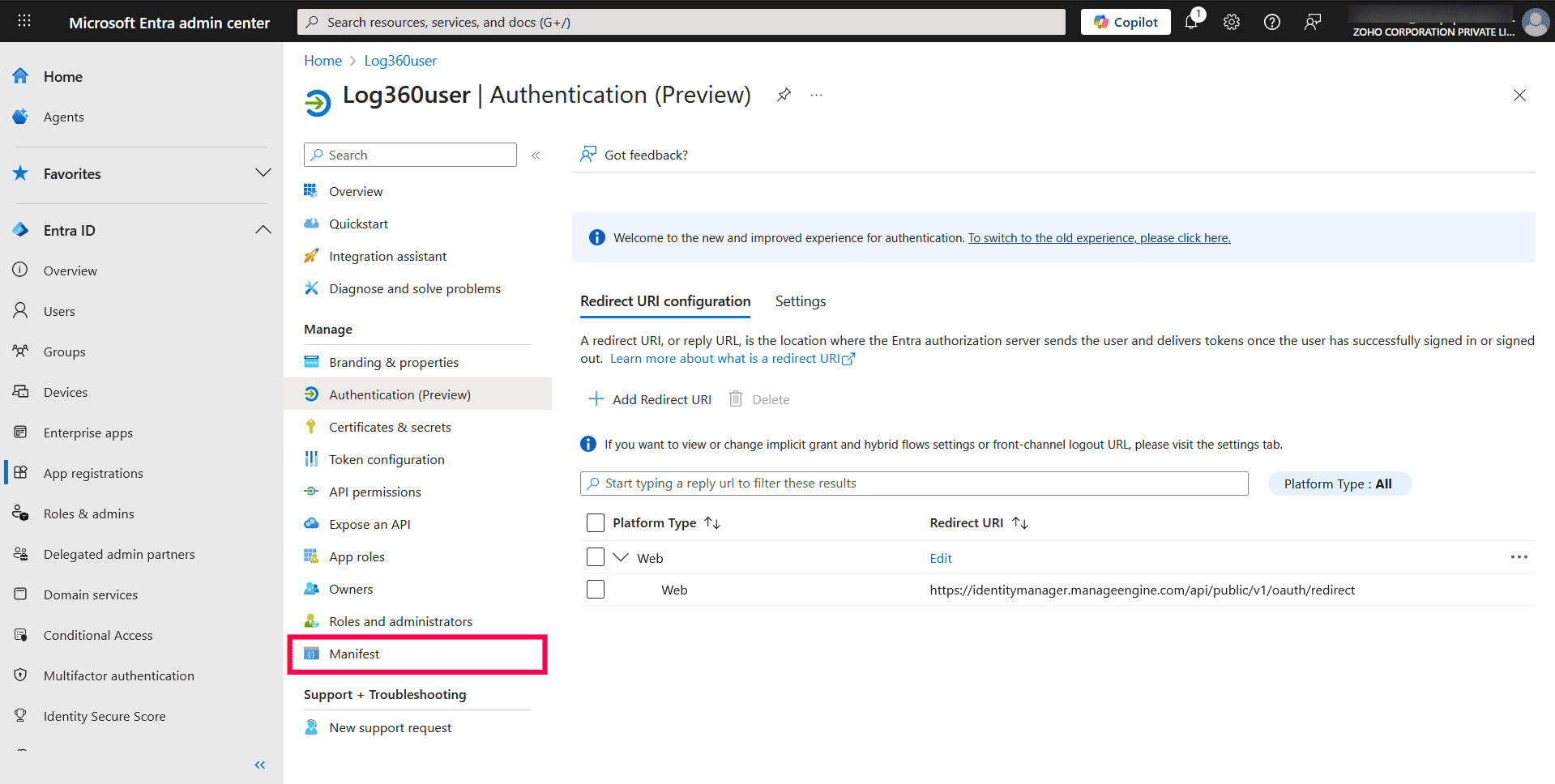Image resolution: width=1555 pixels, height=784 pixels.
Task: Click the reply URL filter search field
Action: point(913,483)
